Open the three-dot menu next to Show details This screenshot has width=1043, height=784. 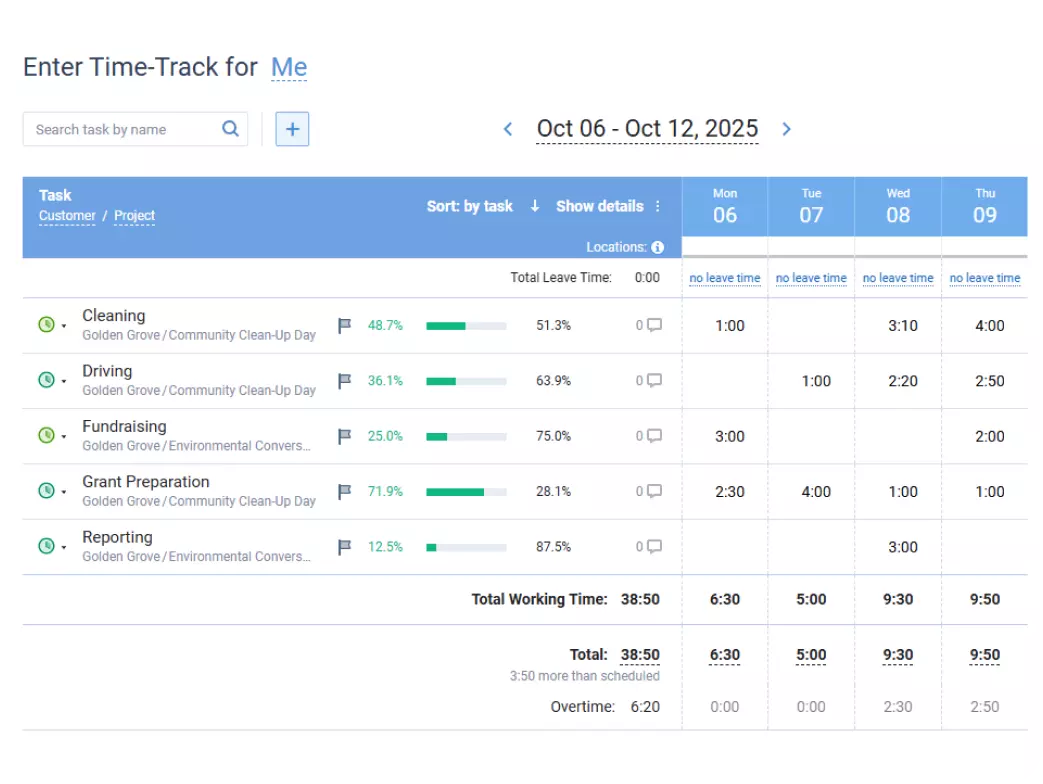coord(657,206)
